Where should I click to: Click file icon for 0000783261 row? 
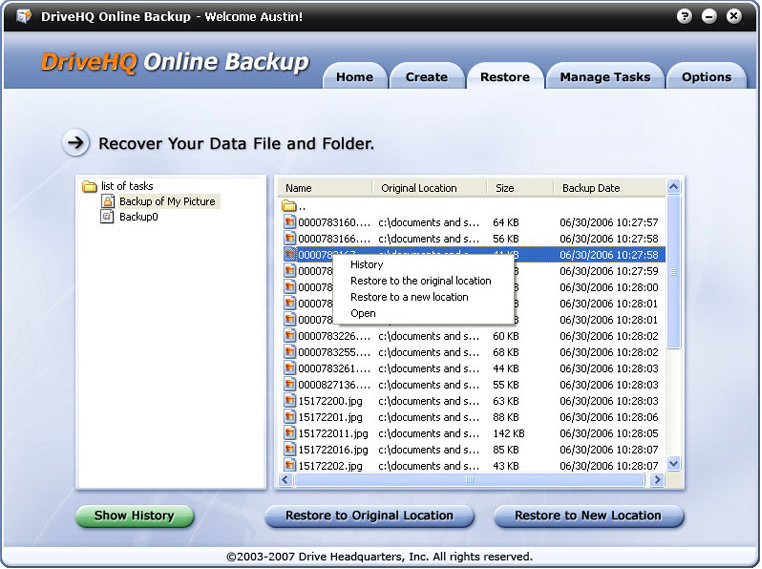point(290,368)
